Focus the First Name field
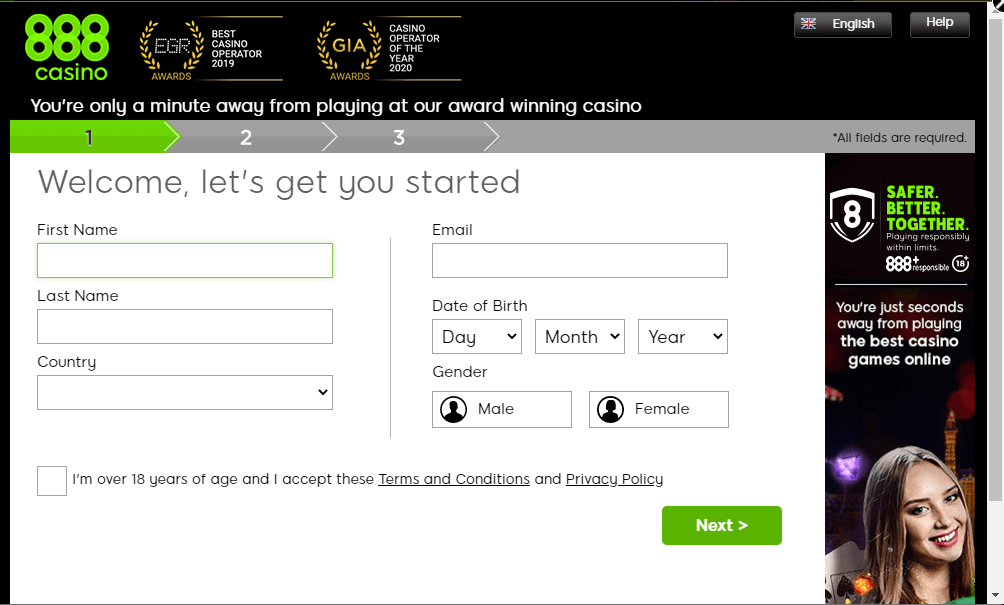The image size is (1004, 605). click(185, 261)
